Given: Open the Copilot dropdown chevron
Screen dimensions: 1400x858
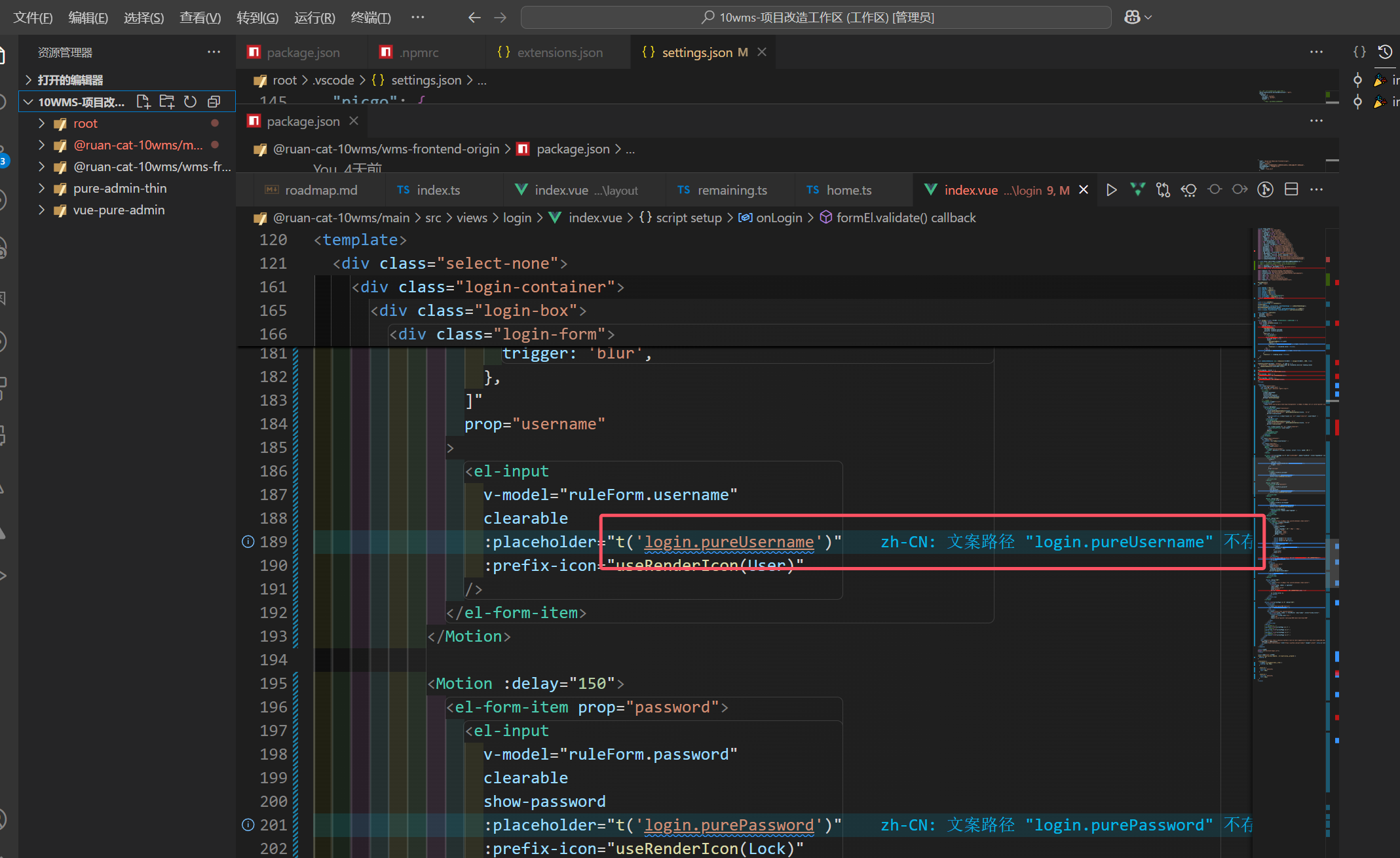Looking at the screenshot, I should 1148,18.
